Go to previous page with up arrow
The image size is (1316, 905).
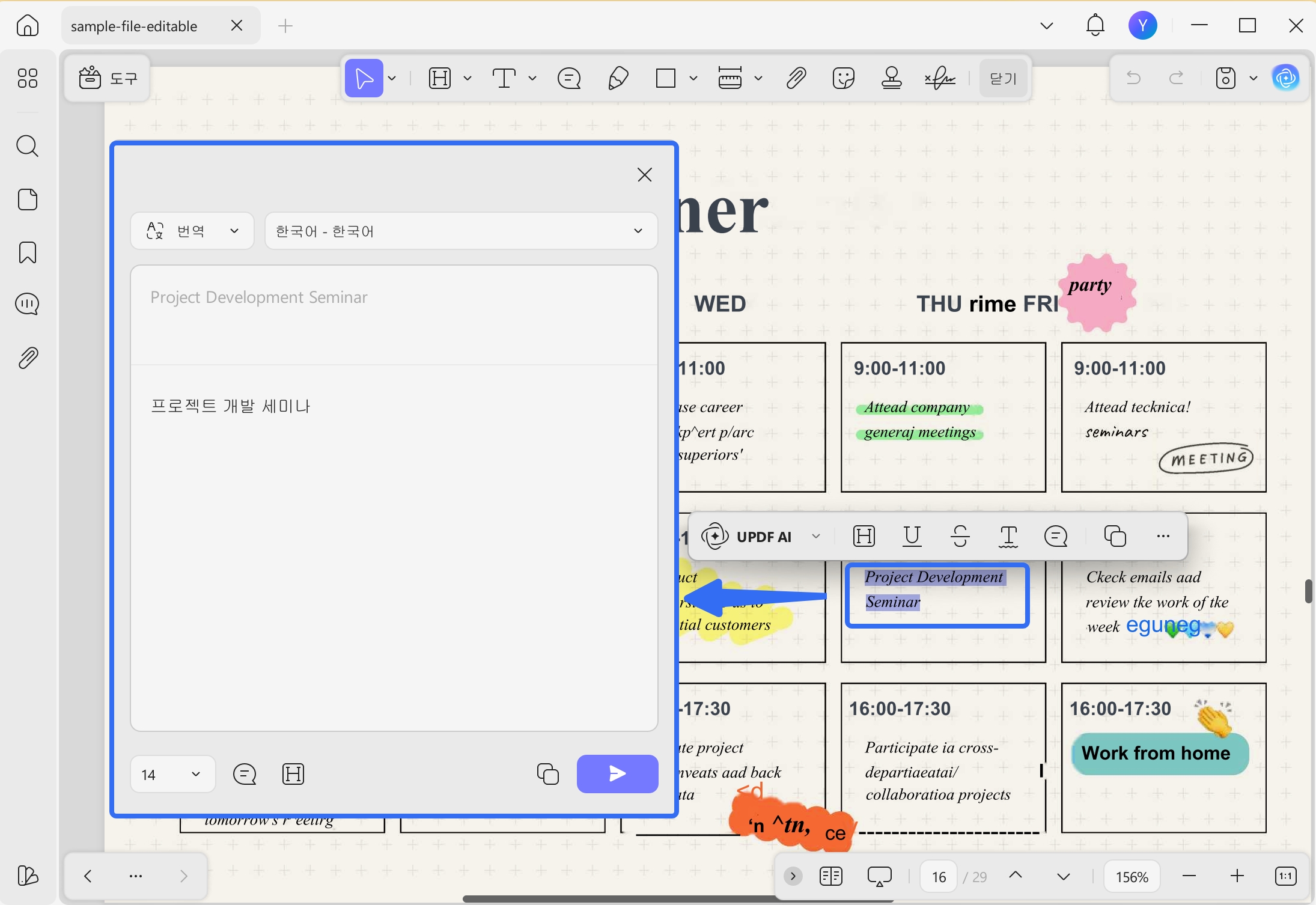tap(1016, 876)
